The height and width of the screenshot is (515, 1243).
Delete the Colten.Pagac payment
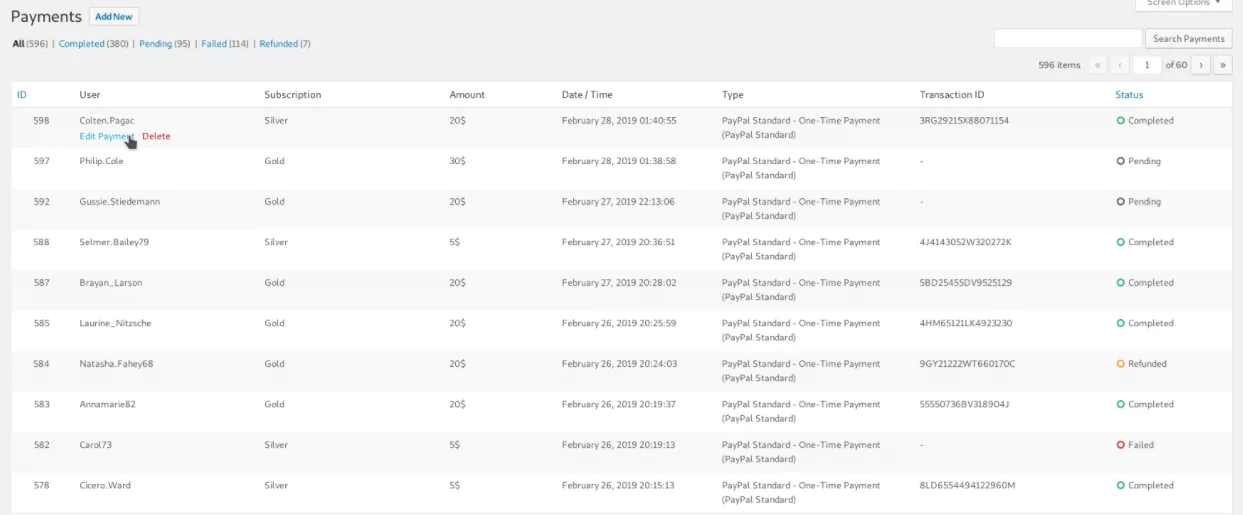pos(156,136)
